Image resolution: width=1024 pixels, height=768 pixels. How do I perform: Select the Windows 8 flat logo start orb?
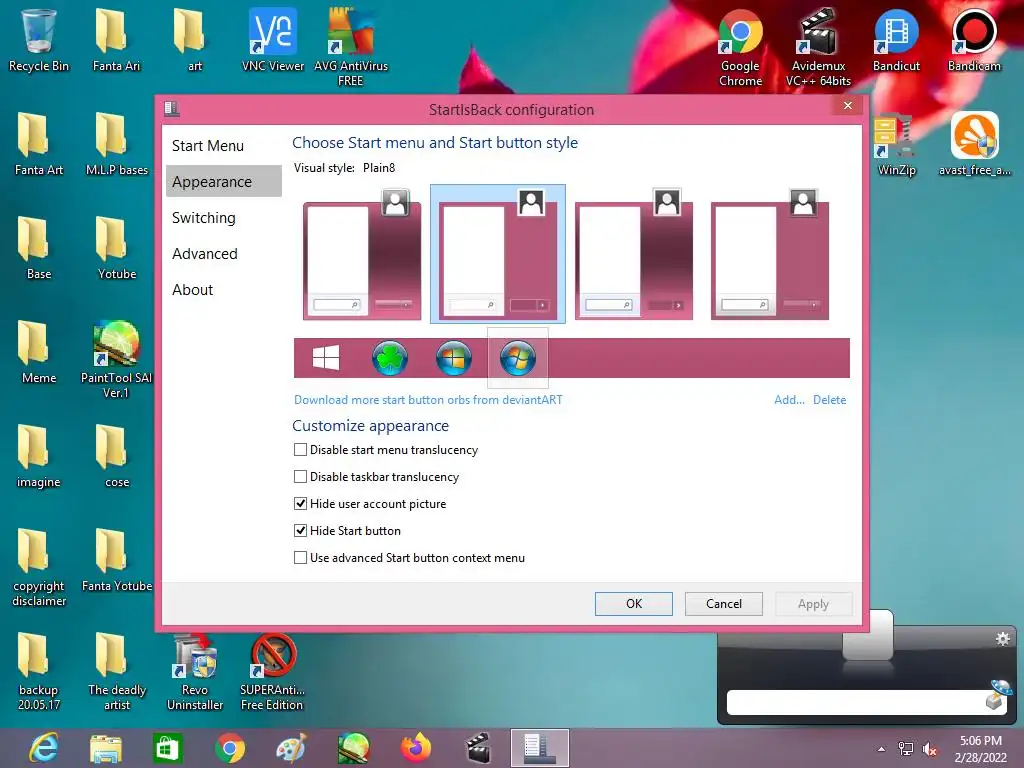click(326, 358)
